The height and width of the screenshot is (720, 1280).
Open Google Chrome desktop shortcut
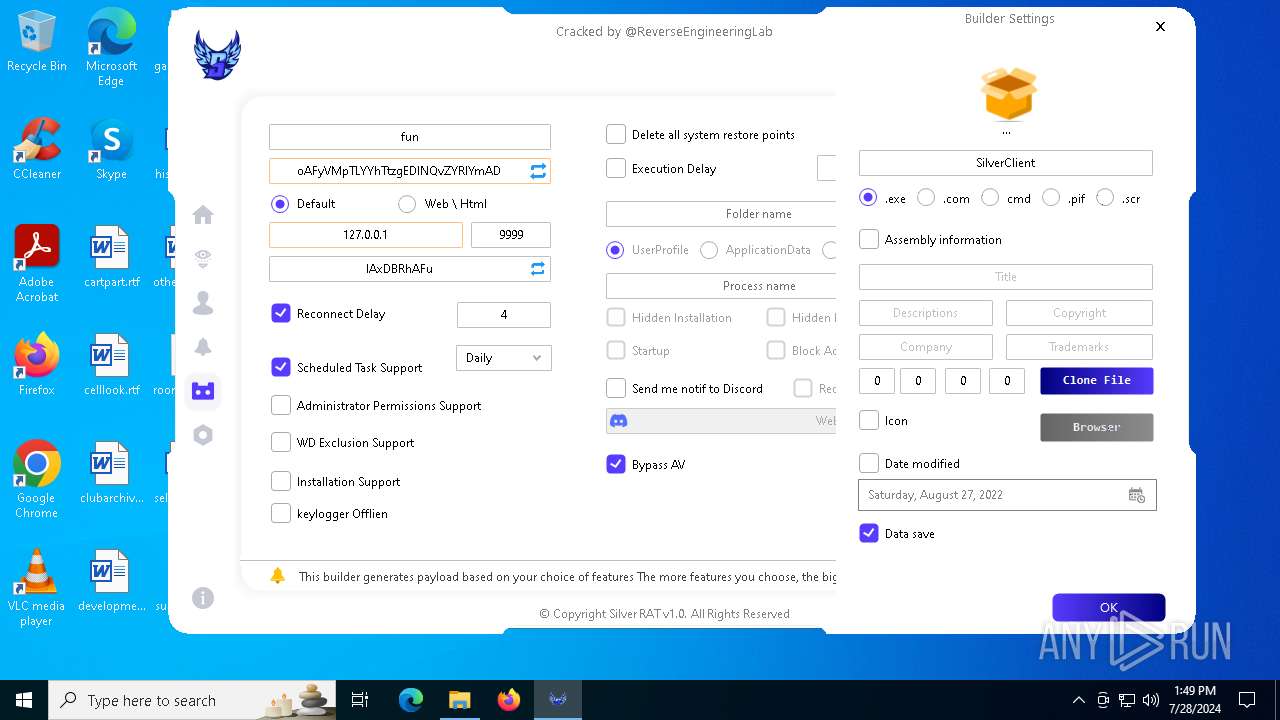coord(37,480)
